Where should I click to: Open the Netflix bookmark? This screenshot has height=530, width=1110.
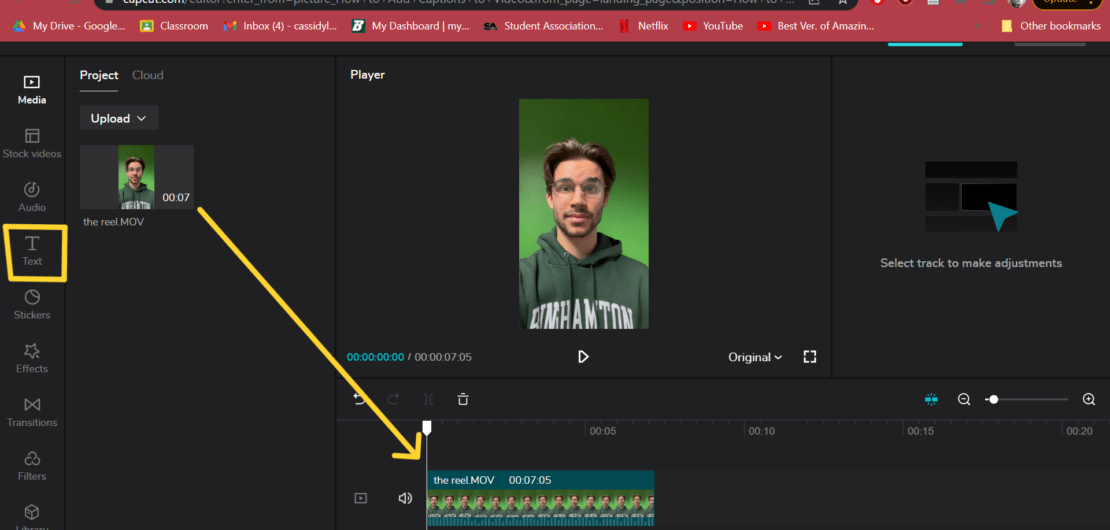(643, 26)
